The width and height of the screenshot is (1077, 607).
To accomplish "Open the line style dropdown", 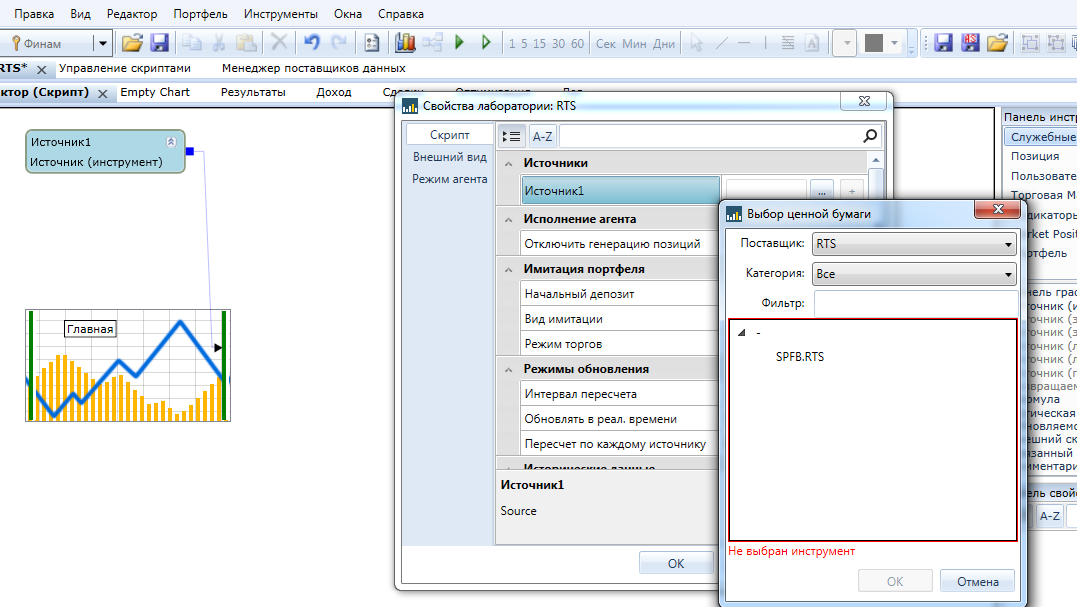I will (846, 43).
